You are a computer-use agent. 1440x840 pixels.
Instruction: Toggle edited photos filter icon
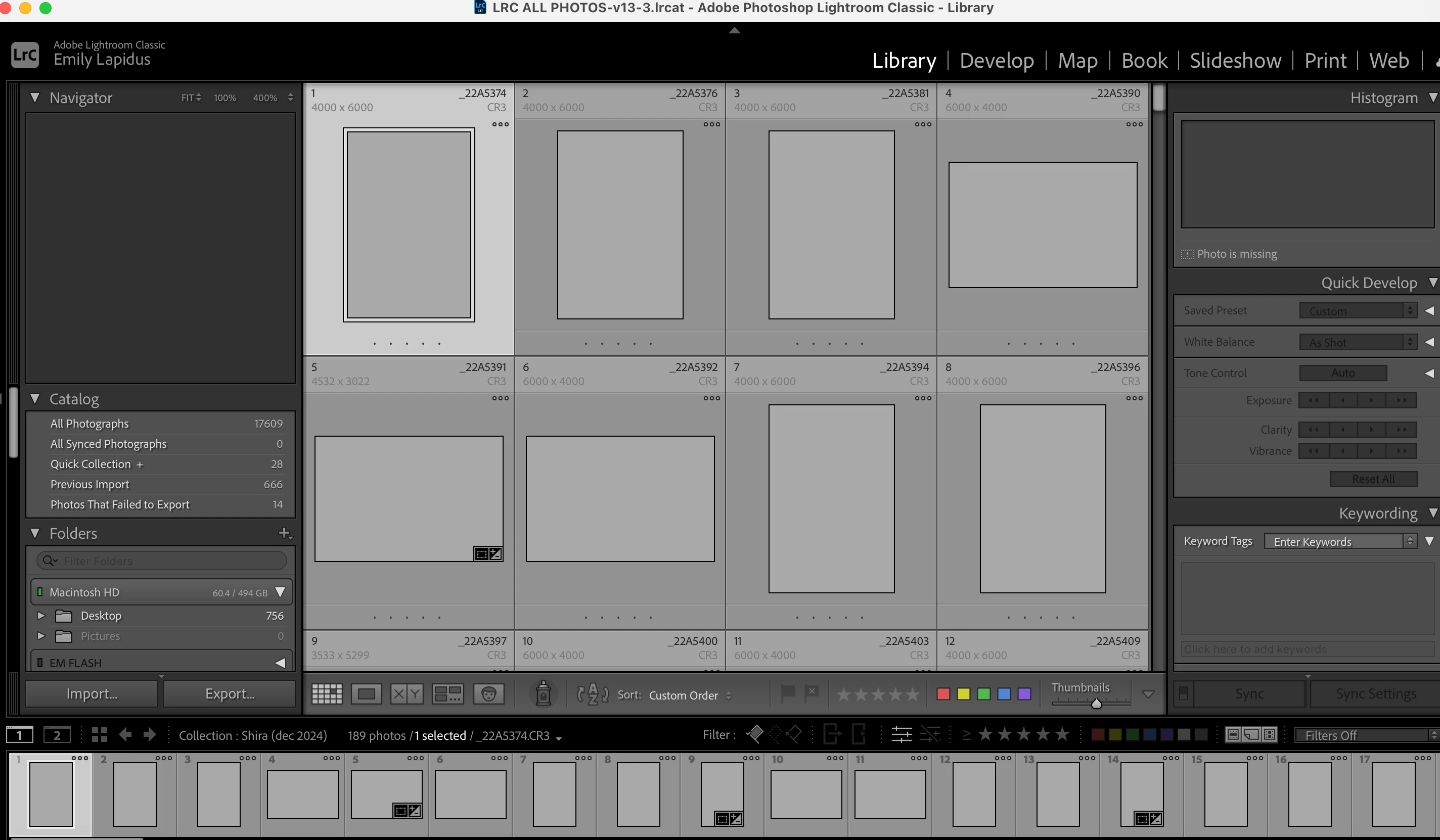[x=902, y=734]
